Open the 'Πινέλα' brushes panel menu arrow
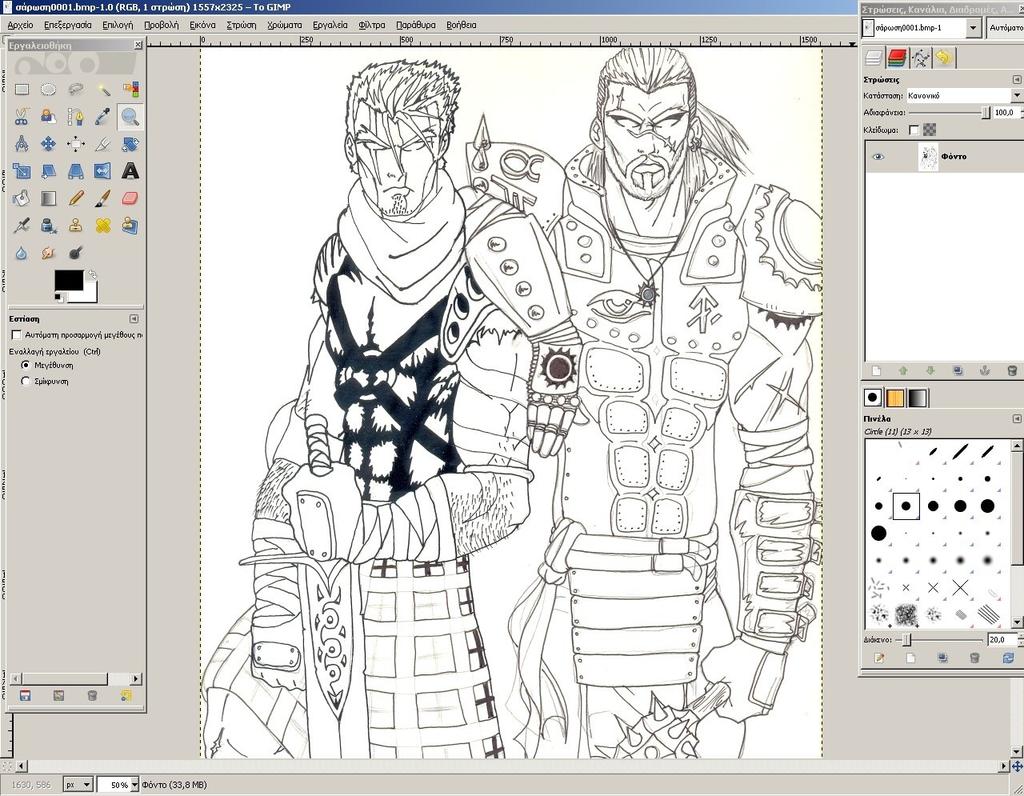Viewport: 1024px width, 796px height. point(1017,418)
